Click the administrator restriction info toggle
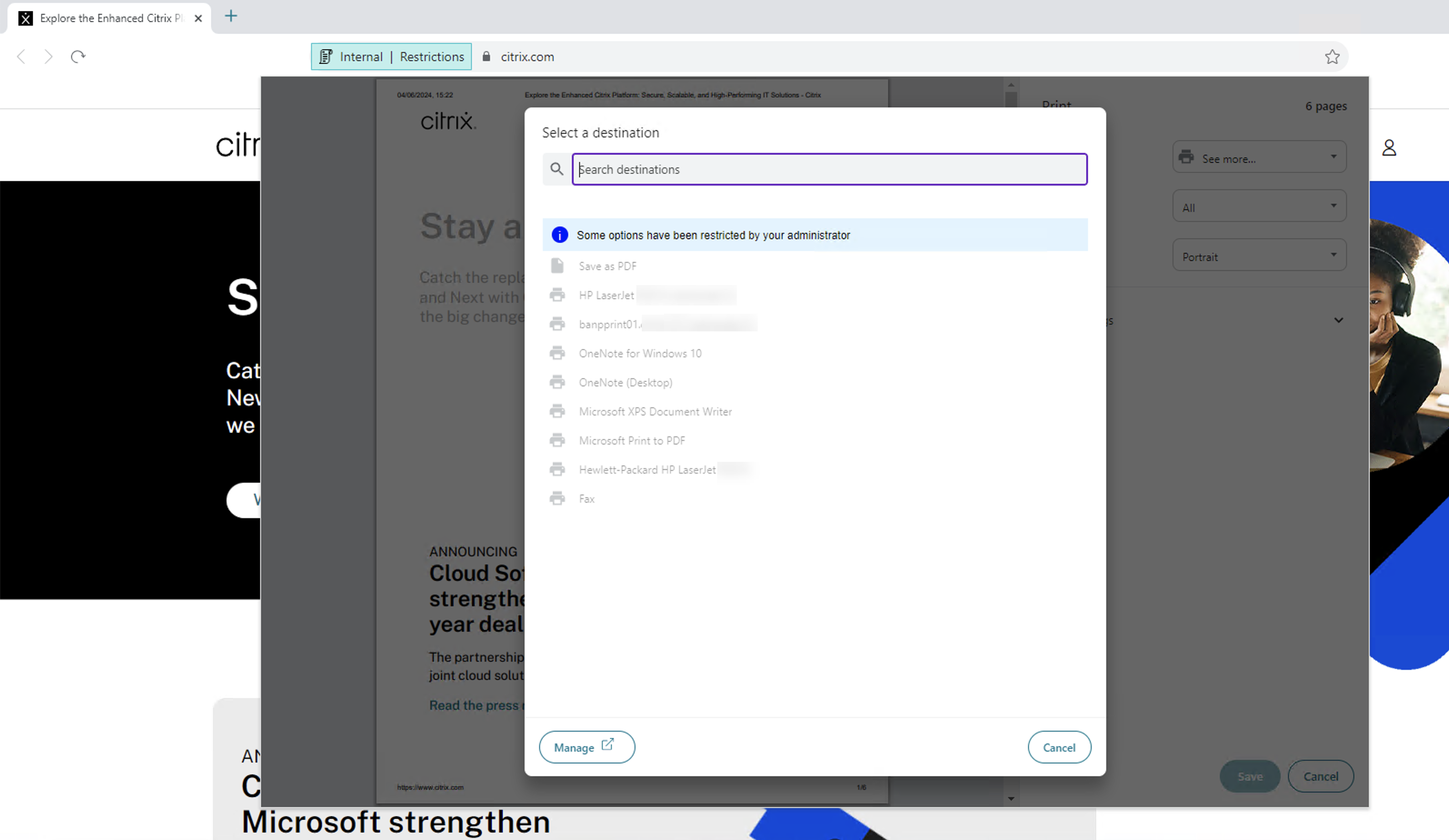The width and height of the screenshot is (1449, 840). pos(559,235)
